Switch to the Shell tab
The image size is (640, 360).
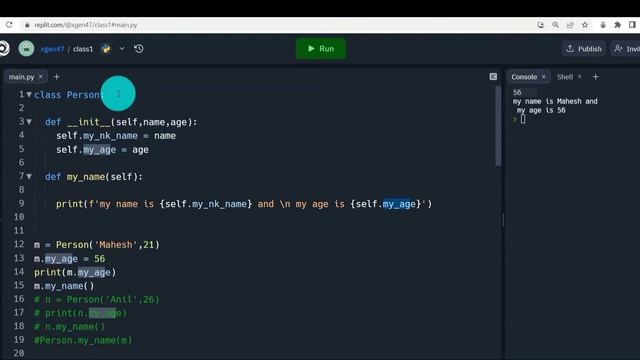tap(565, 77)
